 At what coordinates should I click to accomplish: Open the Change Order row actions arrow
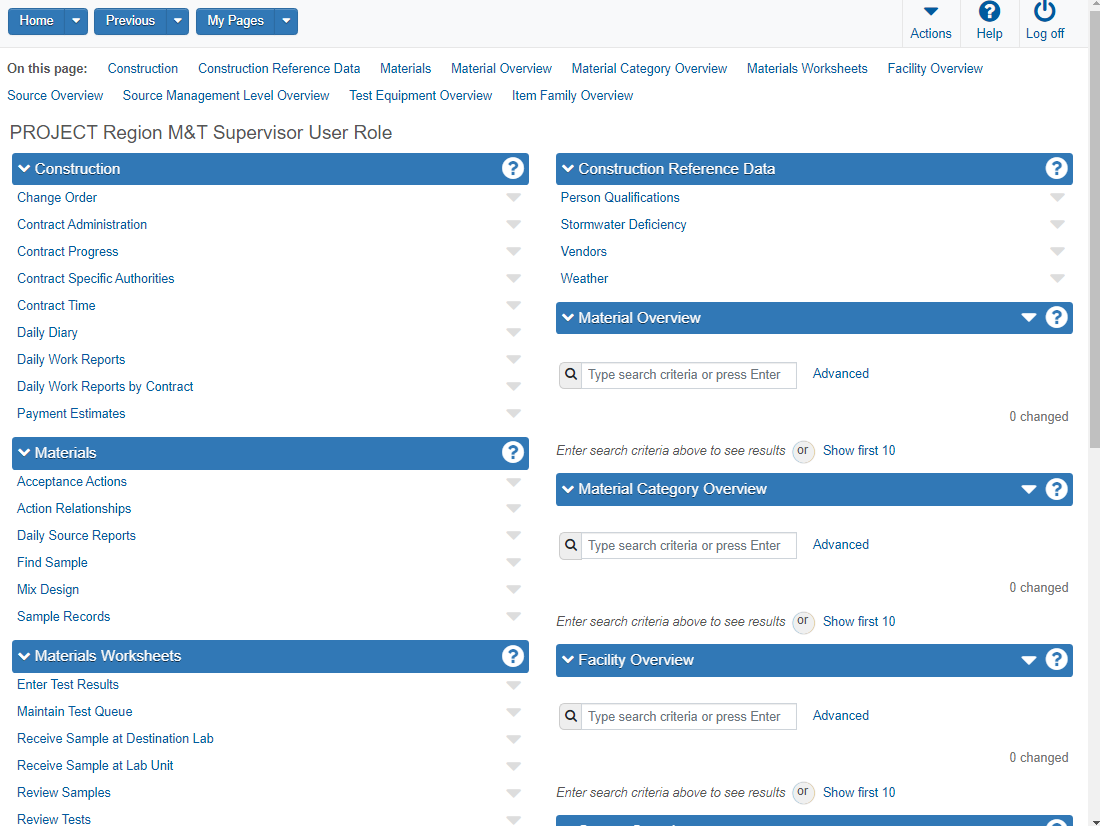pyautogui.click(x=513, y=198)
